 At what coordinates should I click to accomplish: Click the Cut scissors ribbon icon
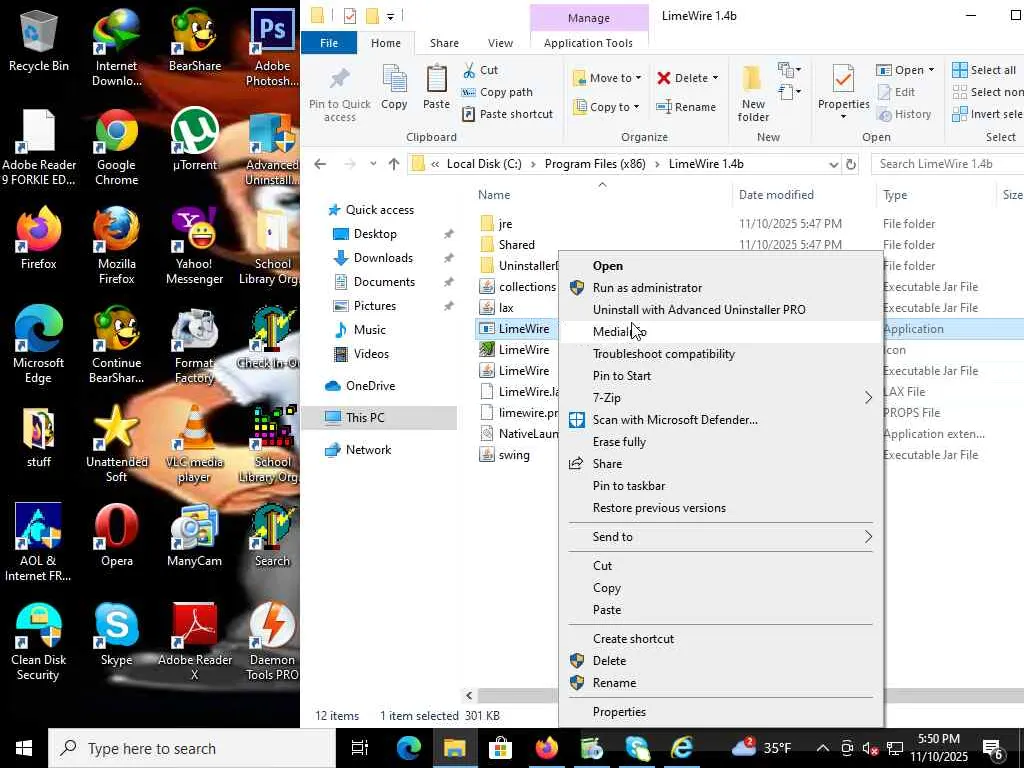[x=469, y=70]
